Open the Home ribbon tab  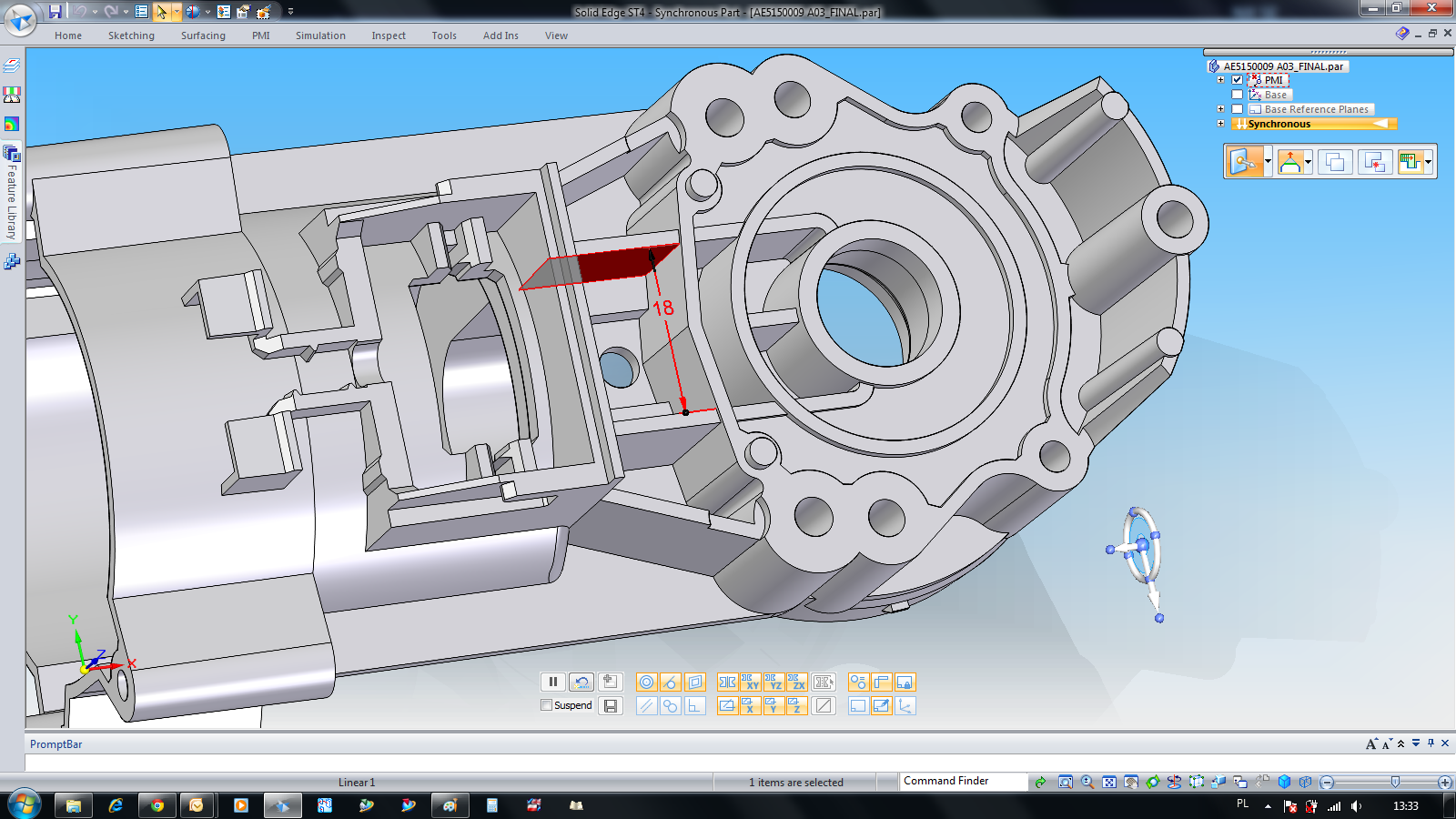tap(68, 35)
